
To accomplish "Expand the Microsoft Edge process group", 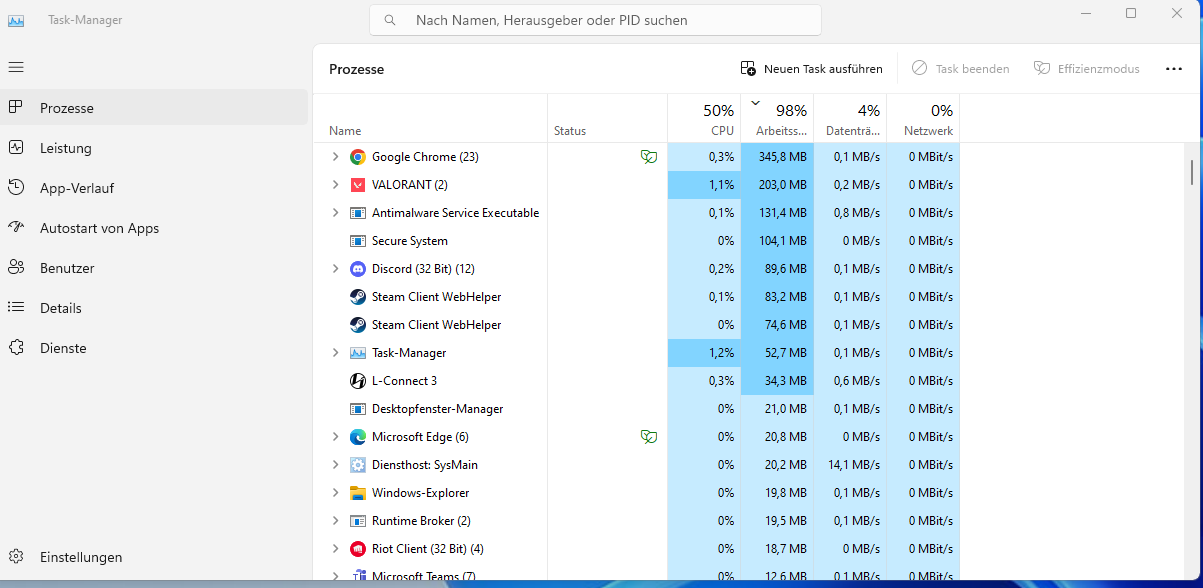I will point(335,437).
